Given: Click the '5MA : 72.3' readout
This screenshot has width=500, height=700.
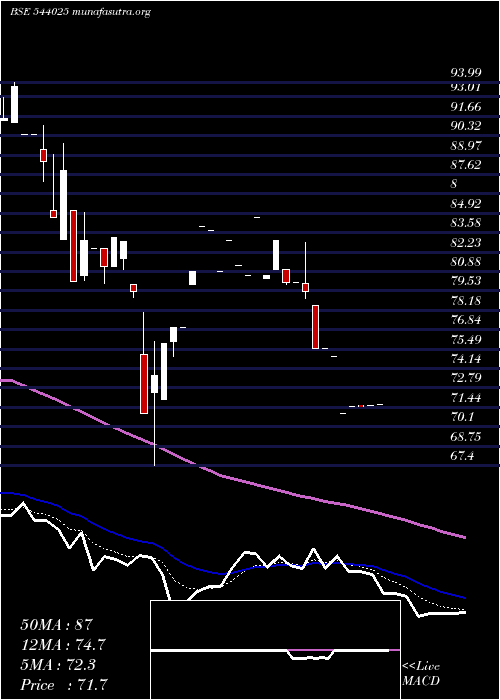Looking at the screenshot, I should click(58, 665).
